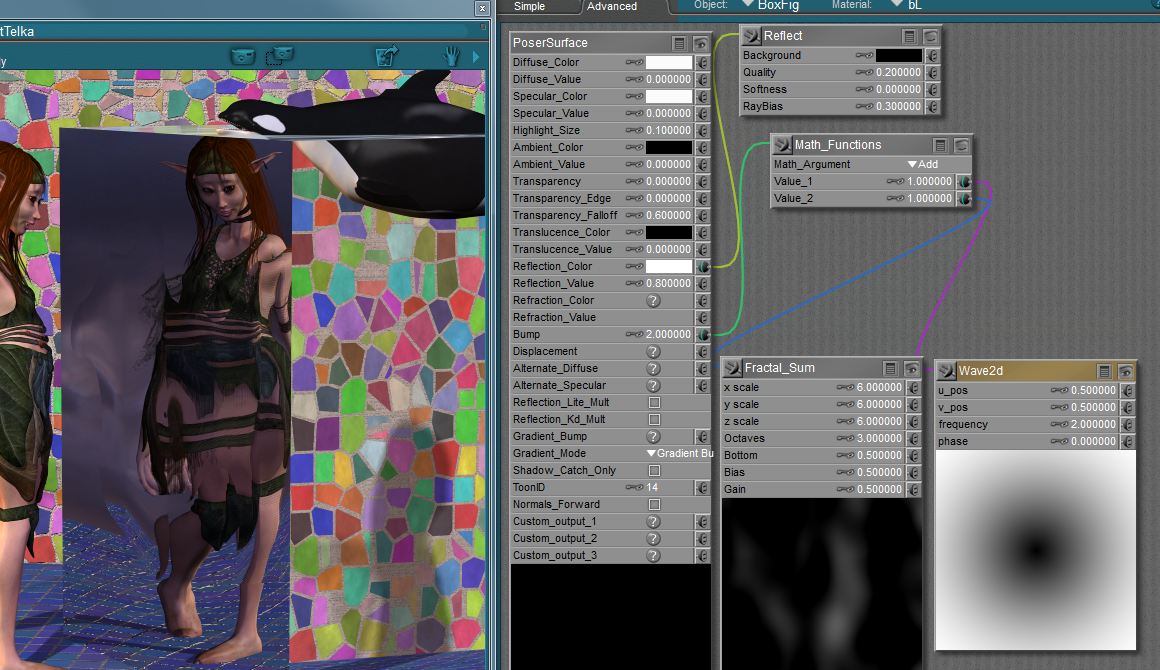Click the Fractal_Sum node's list icon
Screen dimensions: 1160x670
[891, 368]
